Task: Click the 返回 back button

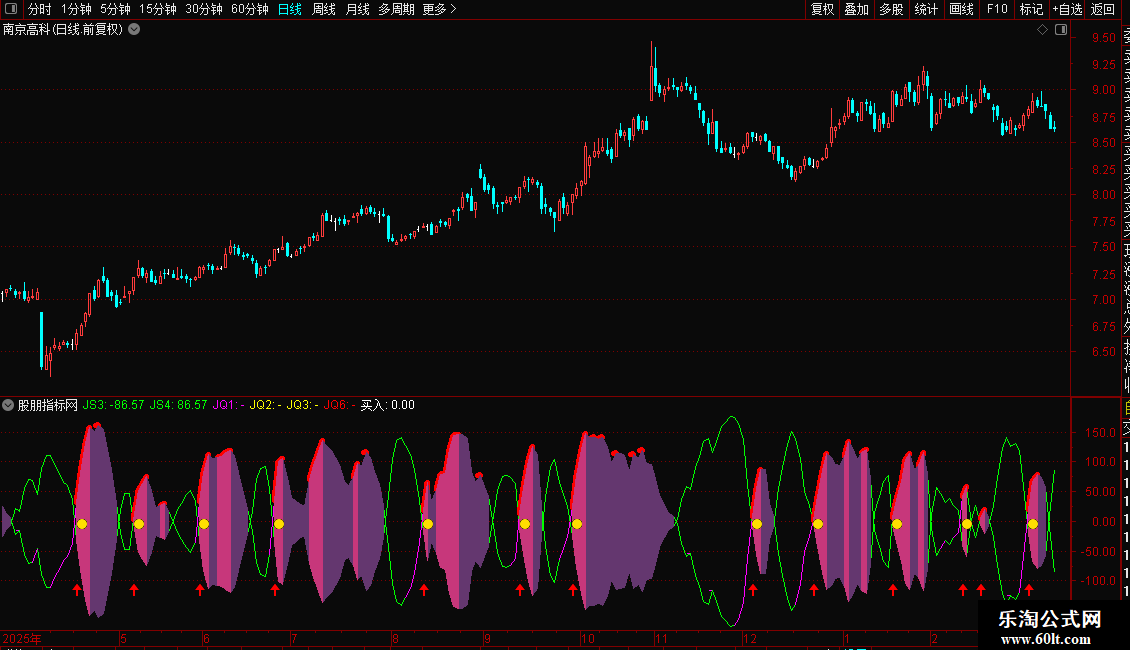Action: click(x=1103, y=9)
